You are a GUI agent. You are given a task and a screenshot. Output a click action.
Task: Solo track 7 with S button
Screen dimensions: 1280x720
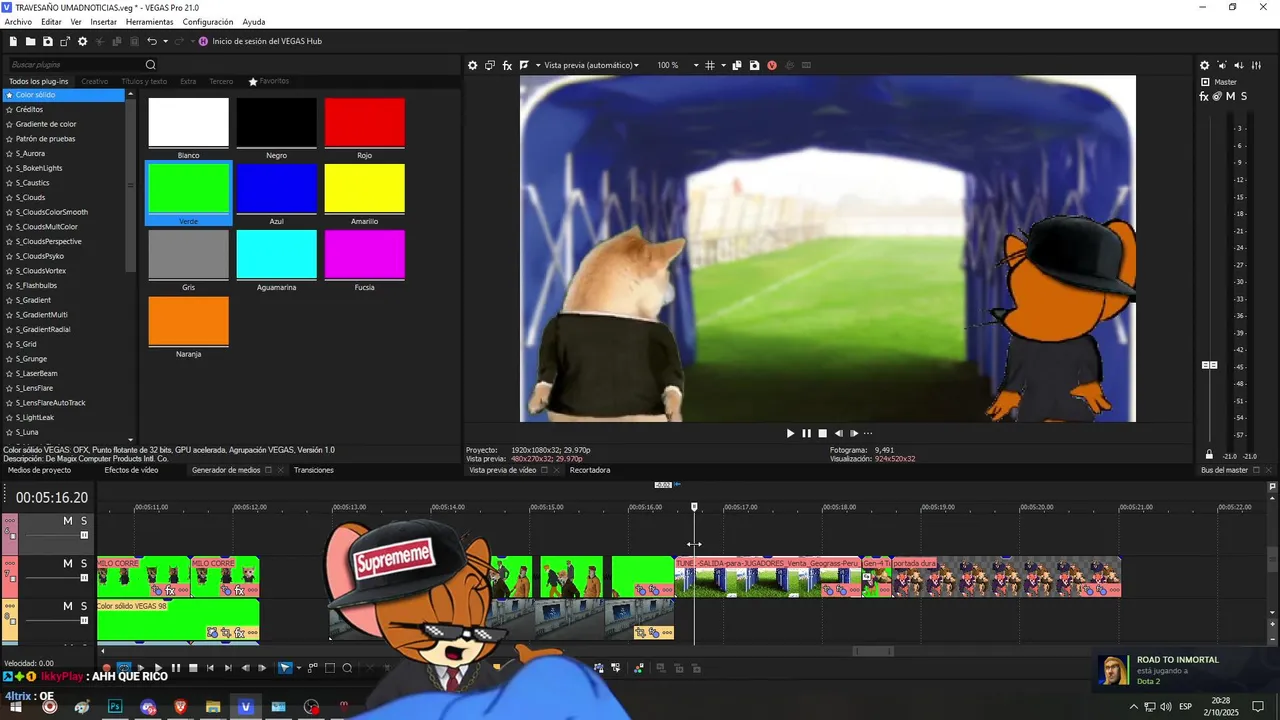click(84, 564)
